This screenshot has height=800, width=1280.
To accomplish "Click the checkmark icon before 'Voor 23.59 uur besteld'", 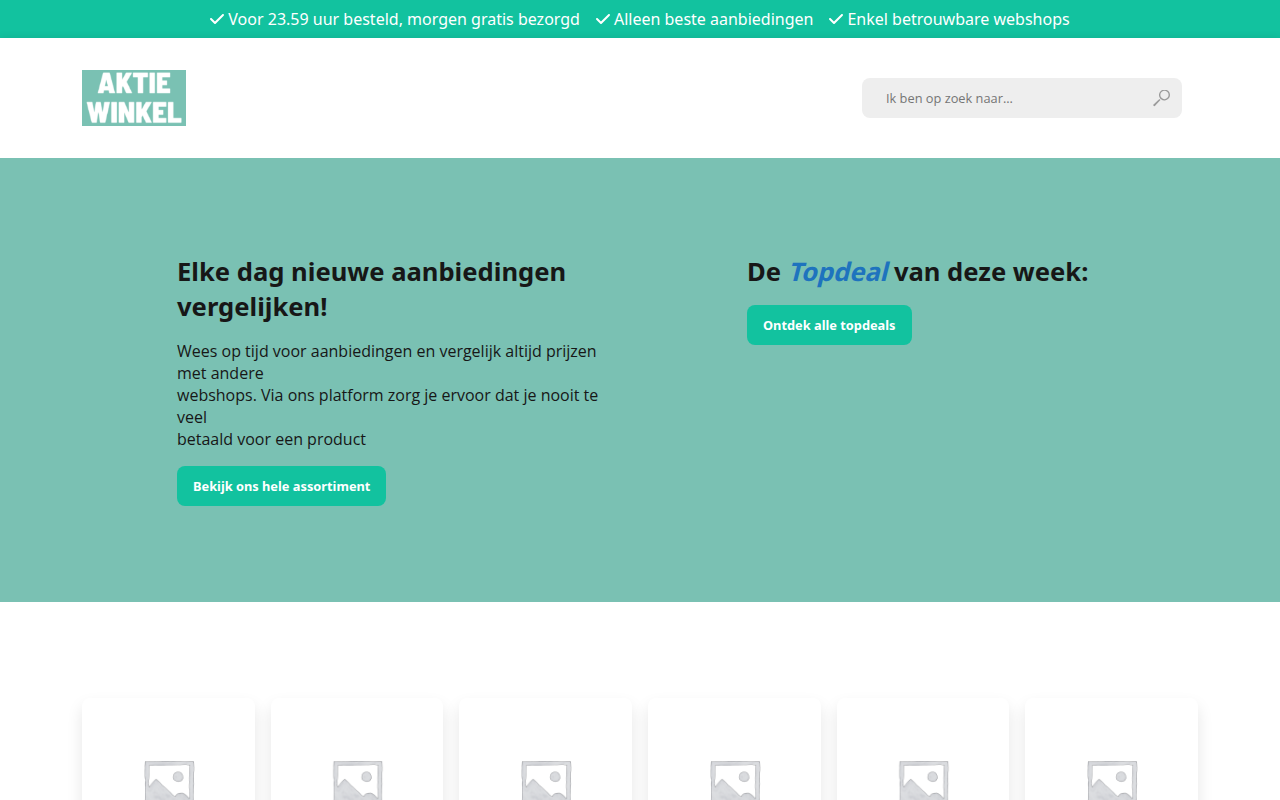I will tap(216, 19).
